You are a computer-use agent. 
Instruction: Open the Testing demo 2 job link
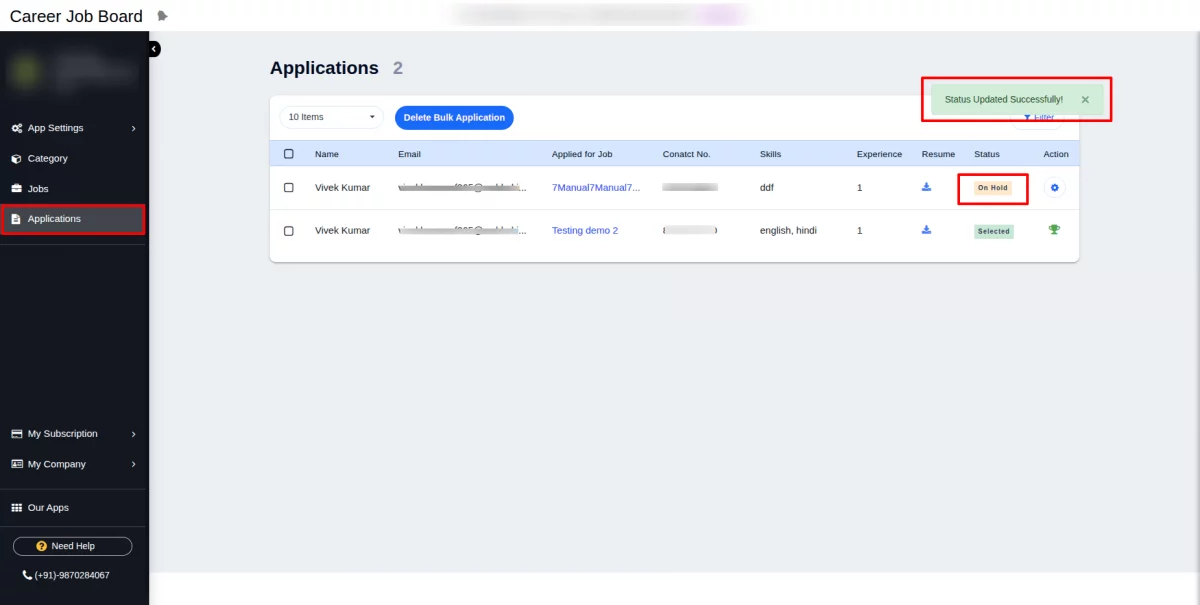pyautogui.click(x=585, y=230)
